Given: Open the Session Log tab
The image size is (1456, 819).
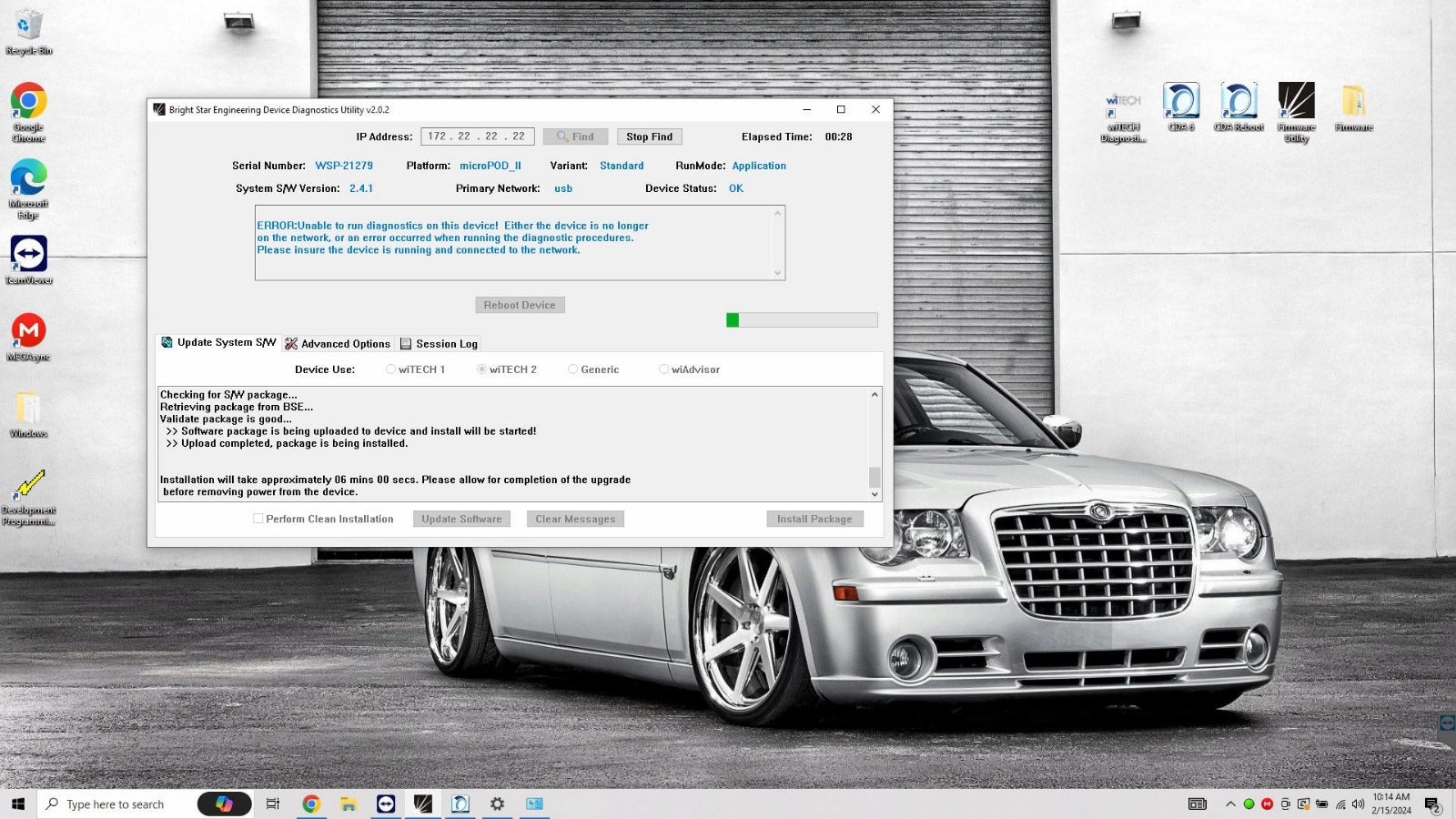Looking at the screenshot, I should [x=439, y=344].
